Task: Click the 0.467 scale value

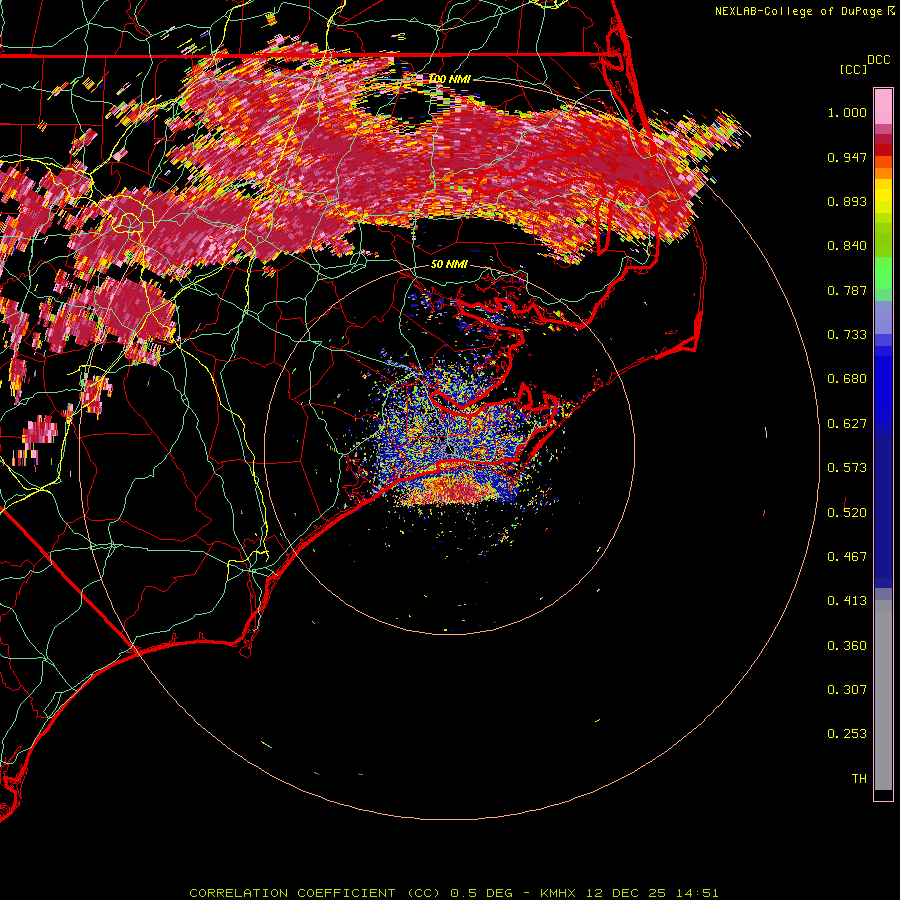Action: (x=847, y=557)
